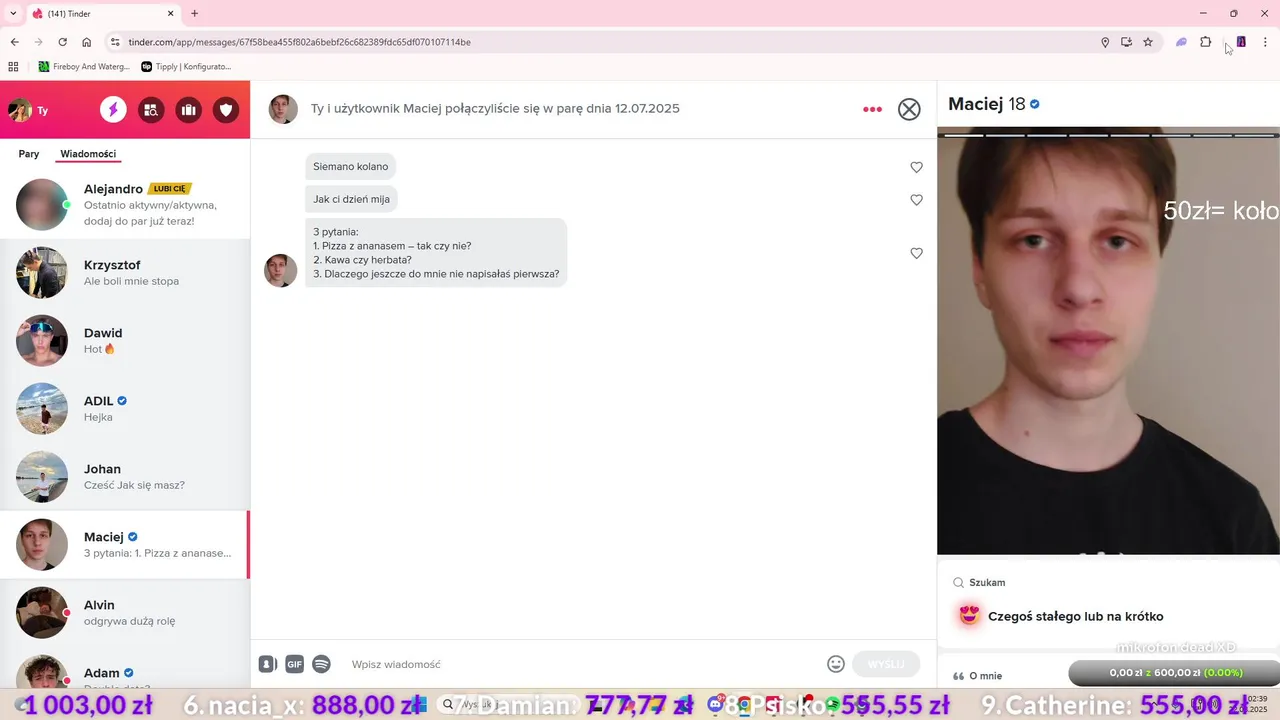This screenshot has height=720, width=1280.
Task: Focus the 'Wpisz wiadomość' message field
Action: [x=583, y=664]
